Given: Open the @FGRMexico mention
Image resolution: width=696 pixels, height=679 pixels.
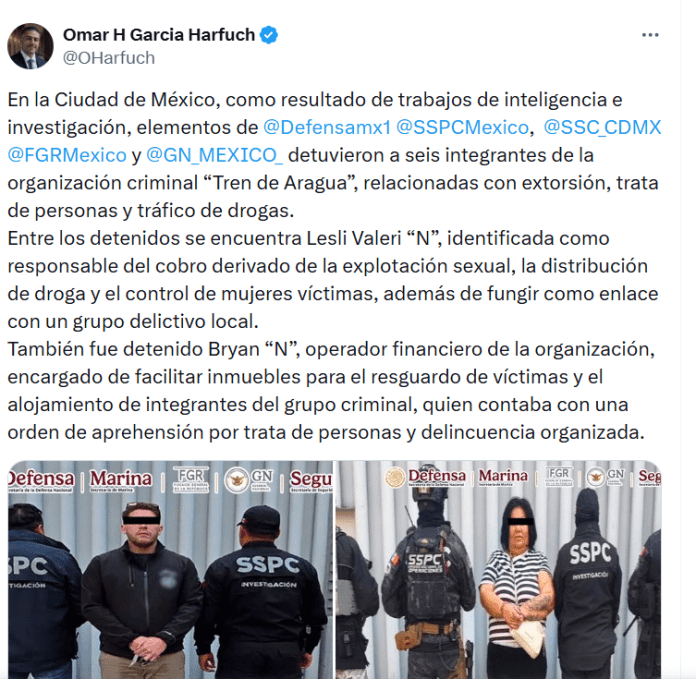Looking at the screenshot, I should pyautogui.click(x=67, y=155).
